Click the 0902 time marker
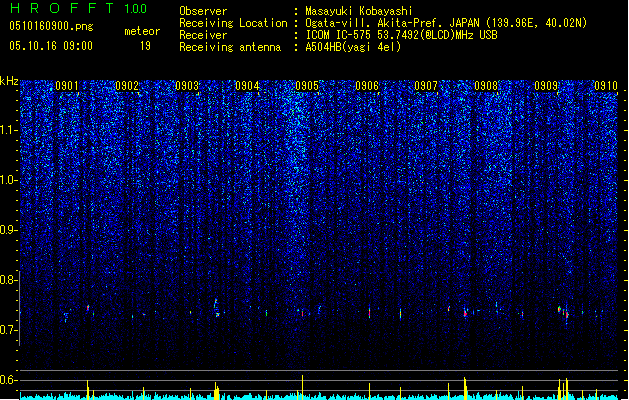The width and height of the screenshot is (629, 400). 127,86
